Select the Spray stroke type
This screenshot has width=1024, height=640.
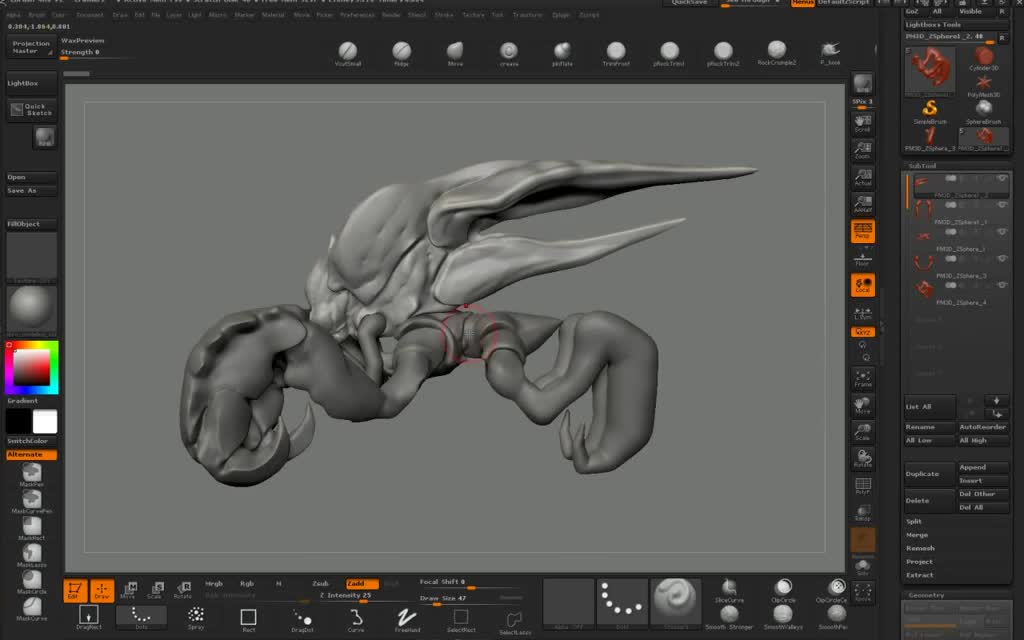coord(195,617)
